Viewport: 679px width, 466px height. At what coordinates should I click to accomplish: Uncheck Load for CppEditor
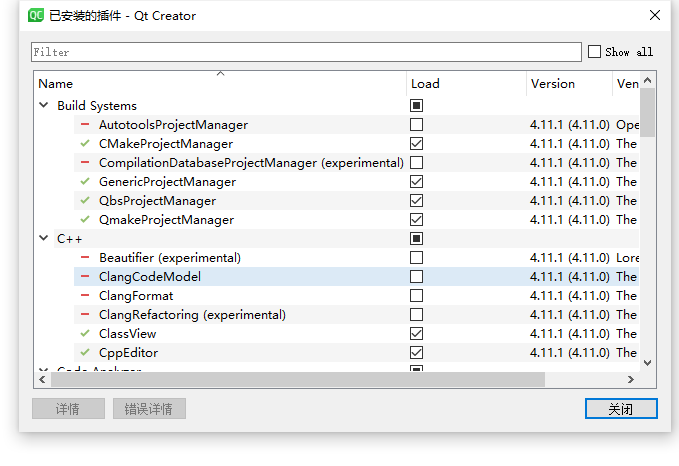pyautogui.click(x=417, y=353)
